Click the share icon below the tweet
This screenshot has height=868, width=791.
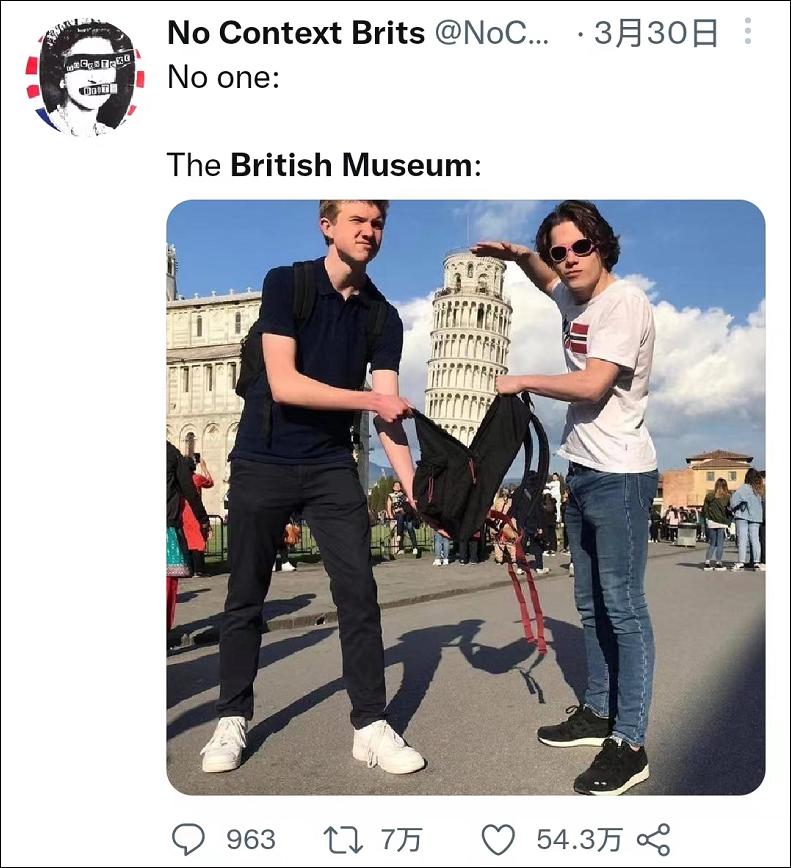[653, 838]
